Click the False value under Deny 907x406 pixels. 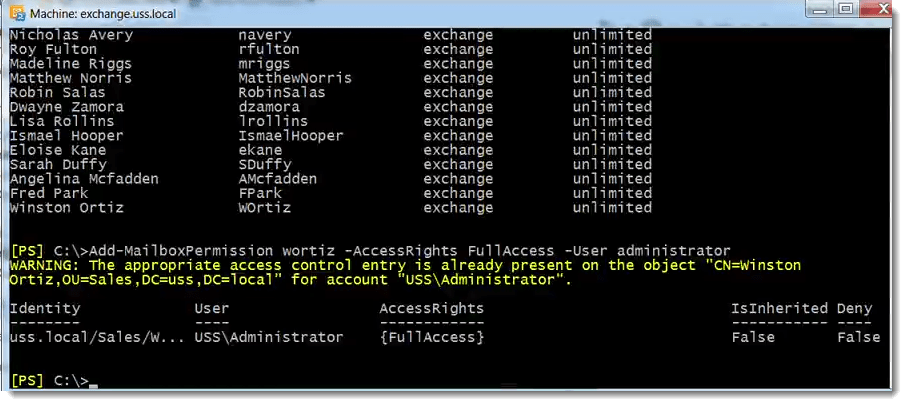(x=858, y=337)
